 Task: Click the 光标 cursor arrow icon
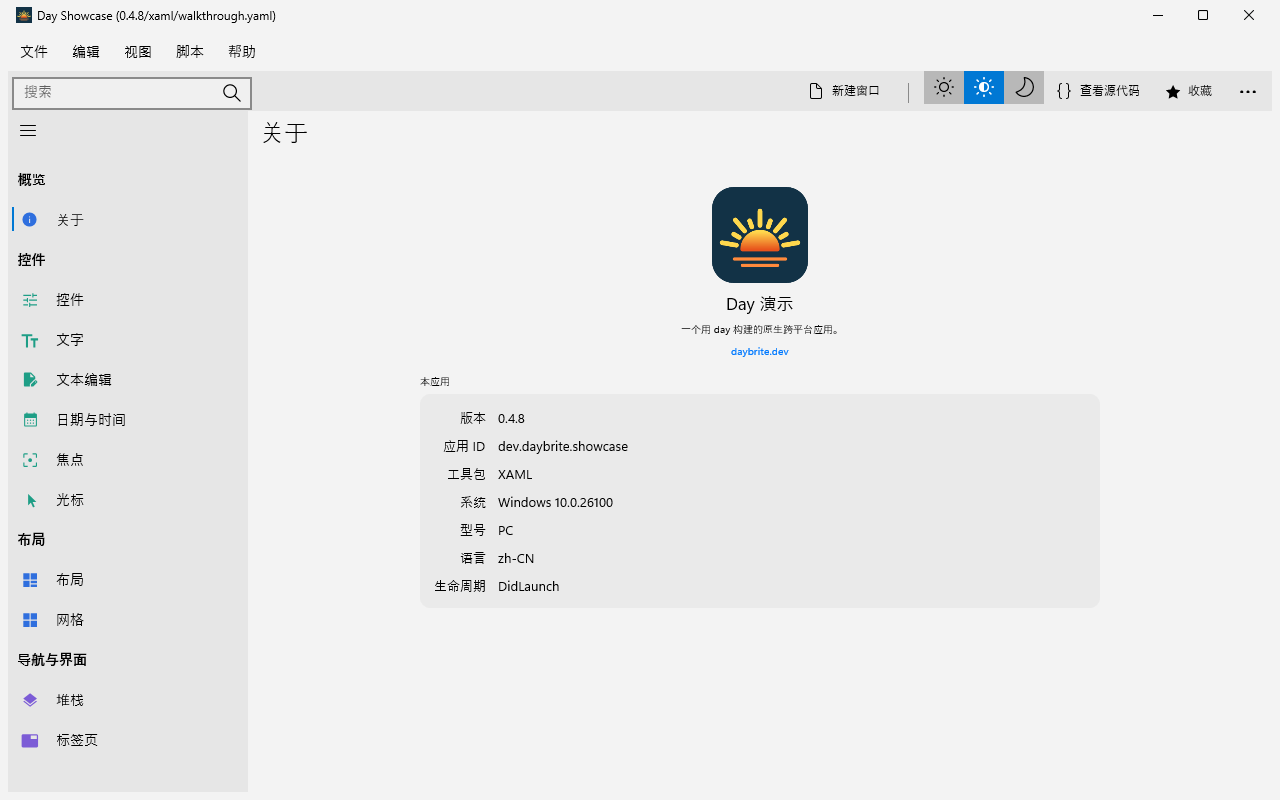click(x=31, y=500)
